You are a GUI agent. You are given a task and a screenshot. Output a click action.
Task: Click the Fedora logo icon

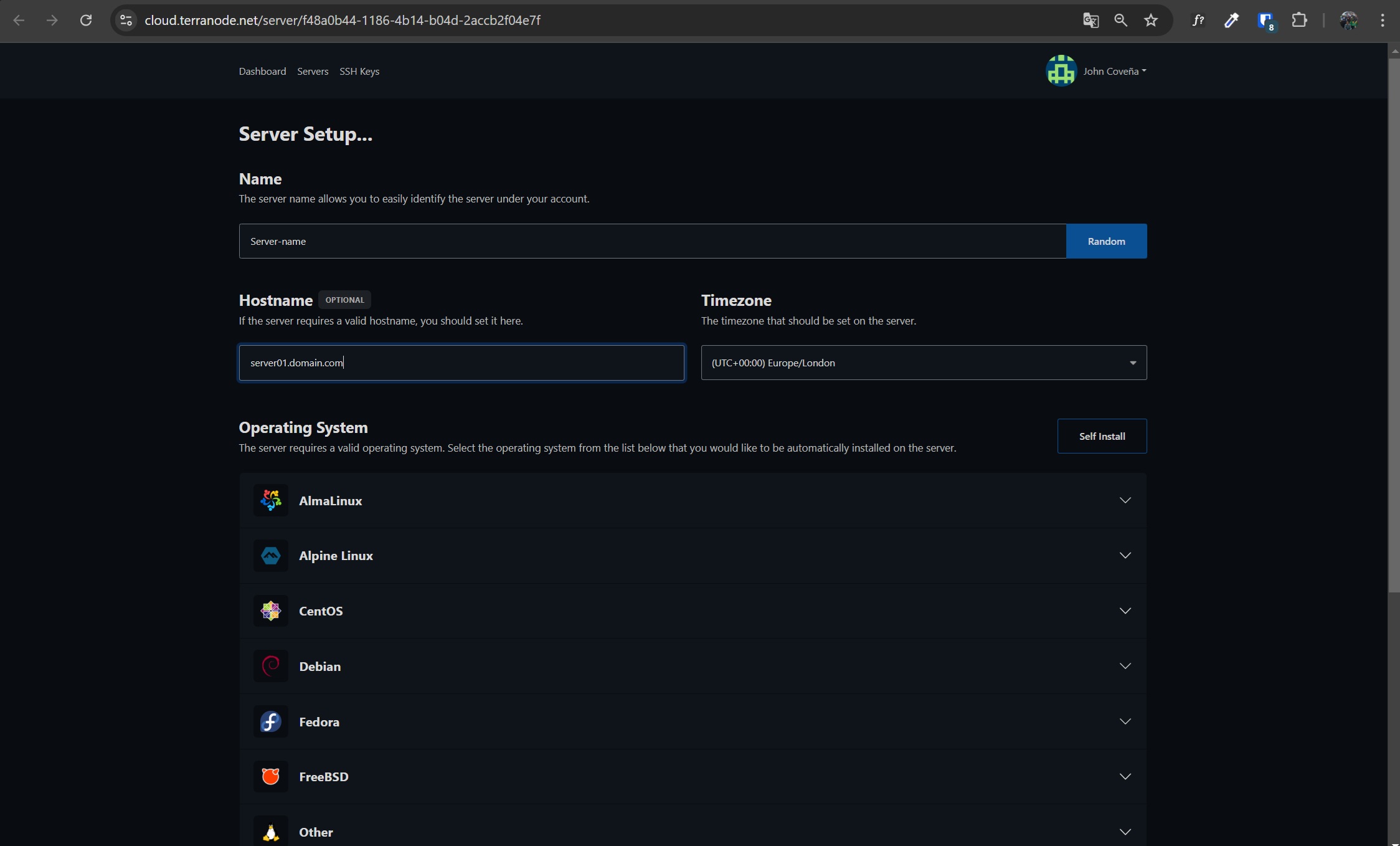tap(270, 721)
